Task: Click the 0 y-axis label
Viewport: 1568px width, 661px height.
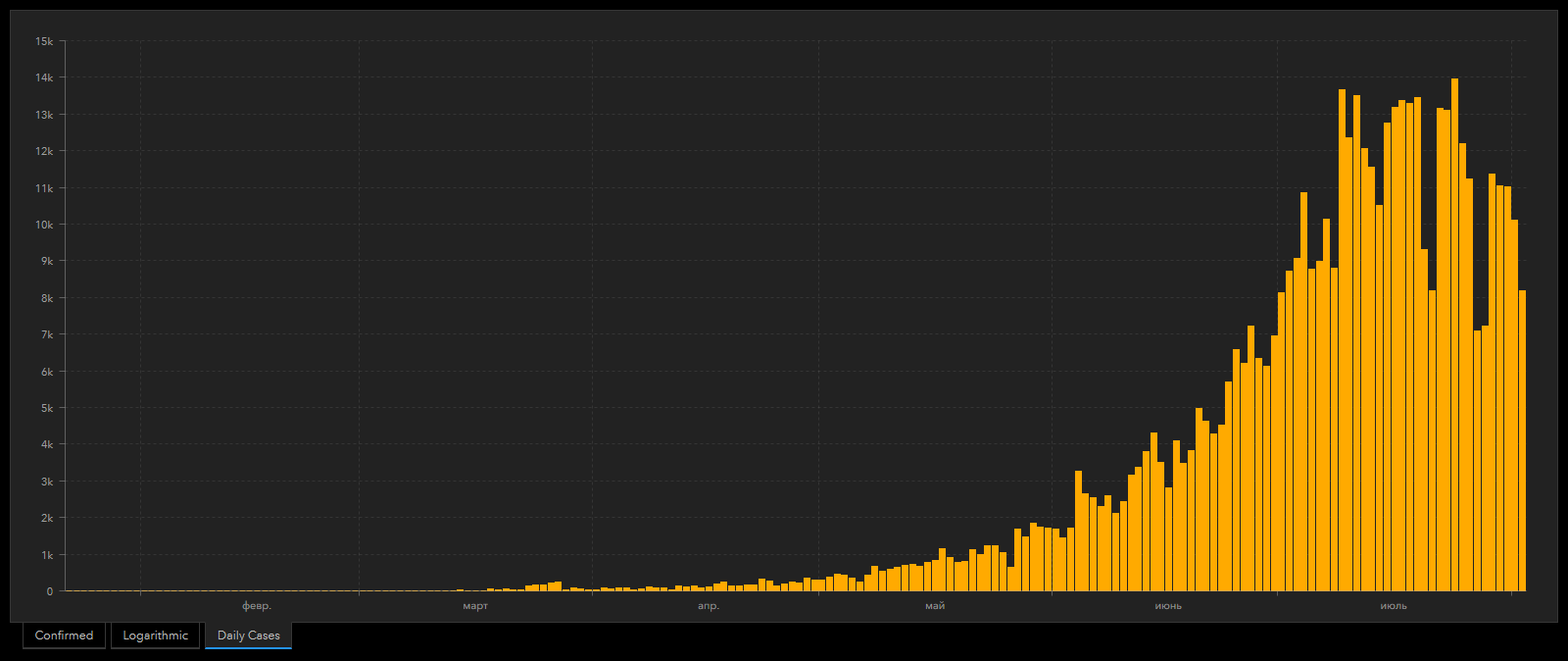Action: [49, 591]
